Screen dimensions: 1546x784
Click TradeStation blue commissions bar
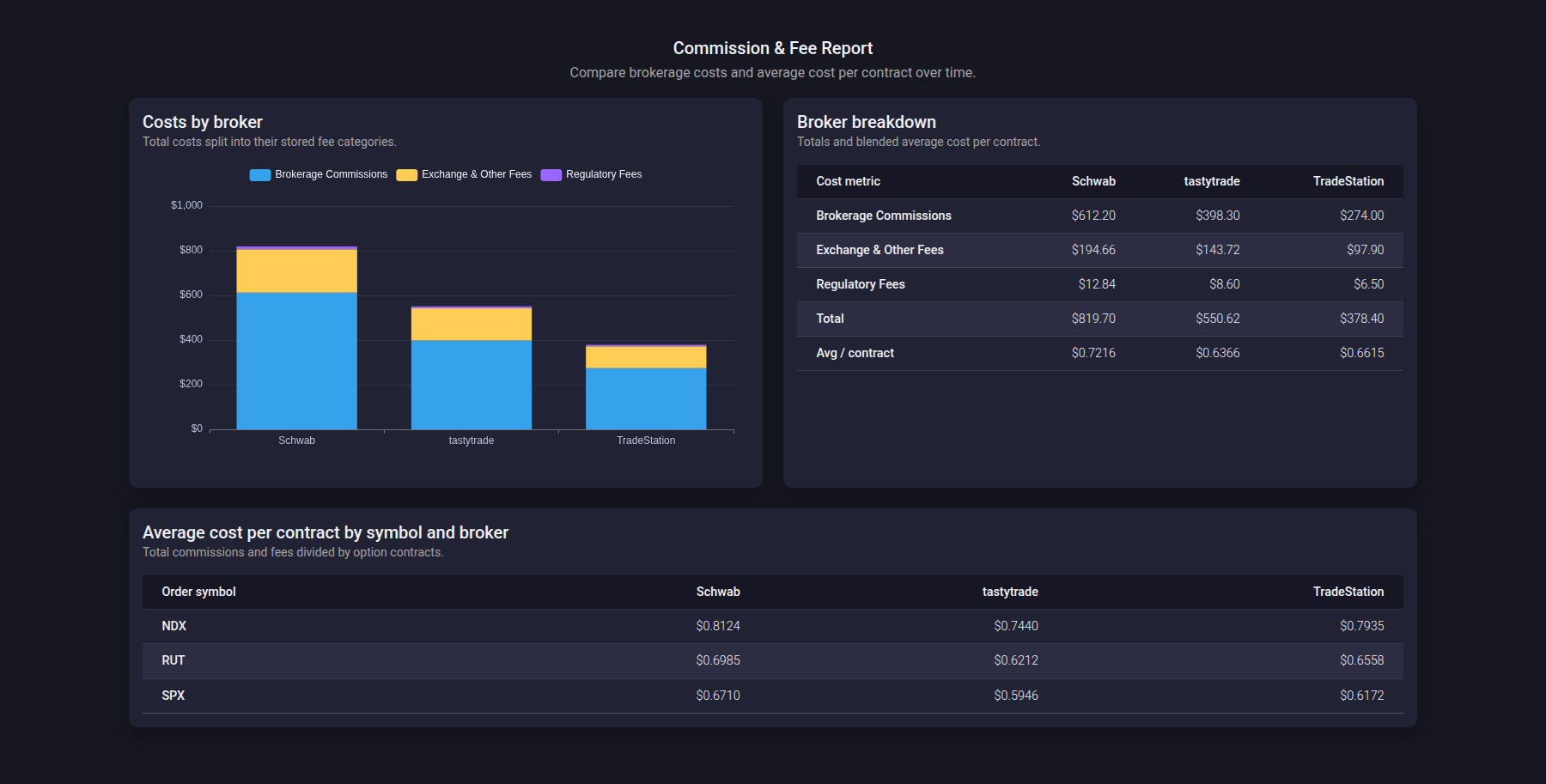(646, 398)
